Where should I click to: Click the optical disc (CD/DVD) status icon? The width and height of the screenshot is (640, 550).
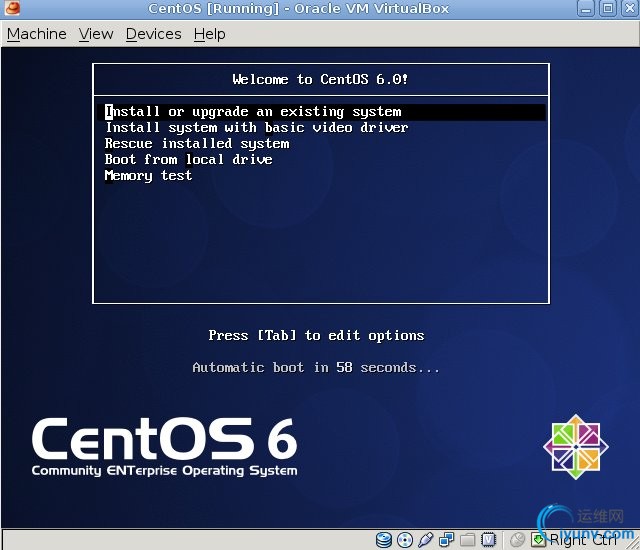(404, 540)
